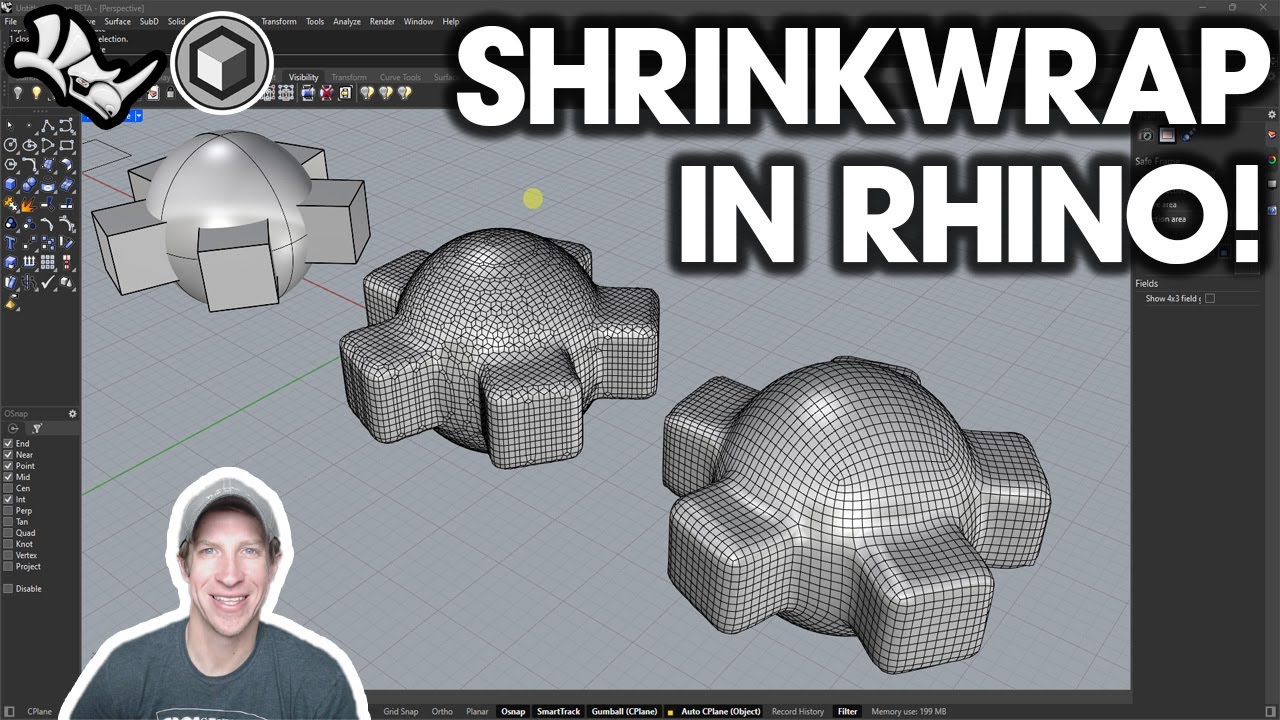1280x720 pixels.
Task: Toggle SmartTrack in status bar
Action: pos(558,711)
